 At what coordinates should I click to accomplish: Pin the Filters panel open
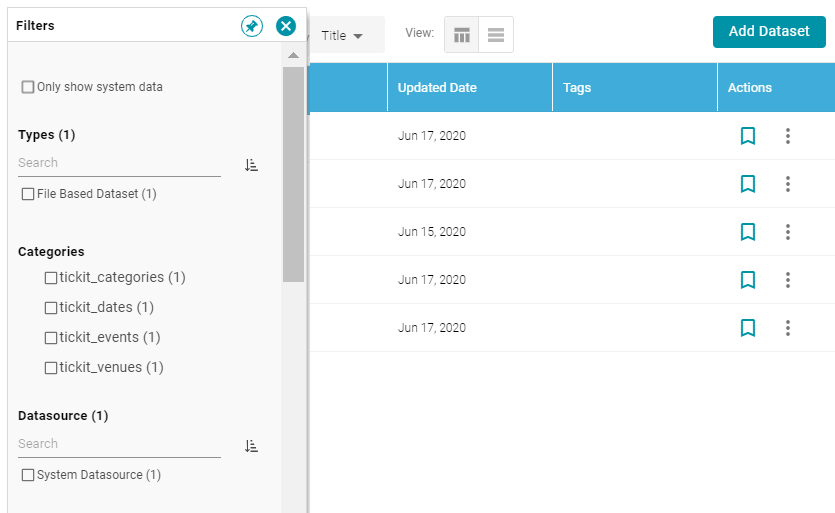[x=251, y=26]
